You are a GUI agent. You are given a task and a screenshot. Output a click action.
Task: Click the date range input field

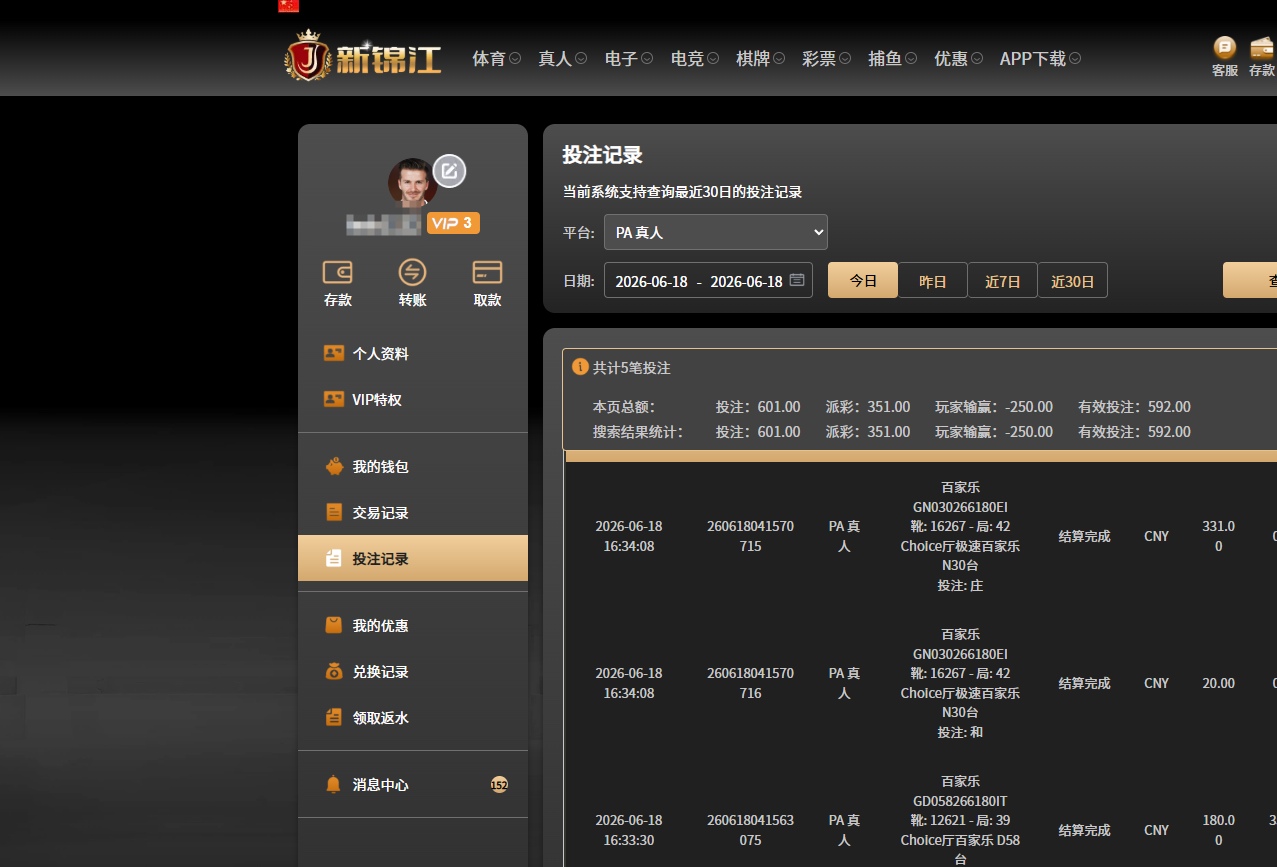[x=708, y=281]
